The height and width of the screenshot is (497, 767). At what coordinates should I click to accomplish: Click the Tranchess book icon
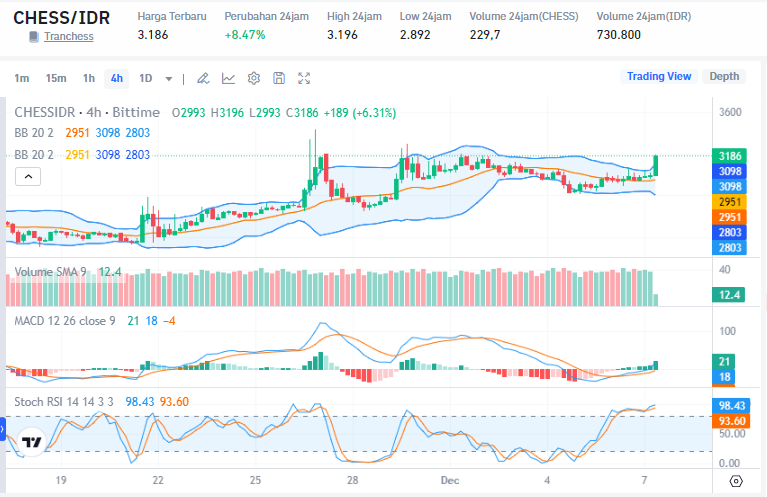(34, 37)
